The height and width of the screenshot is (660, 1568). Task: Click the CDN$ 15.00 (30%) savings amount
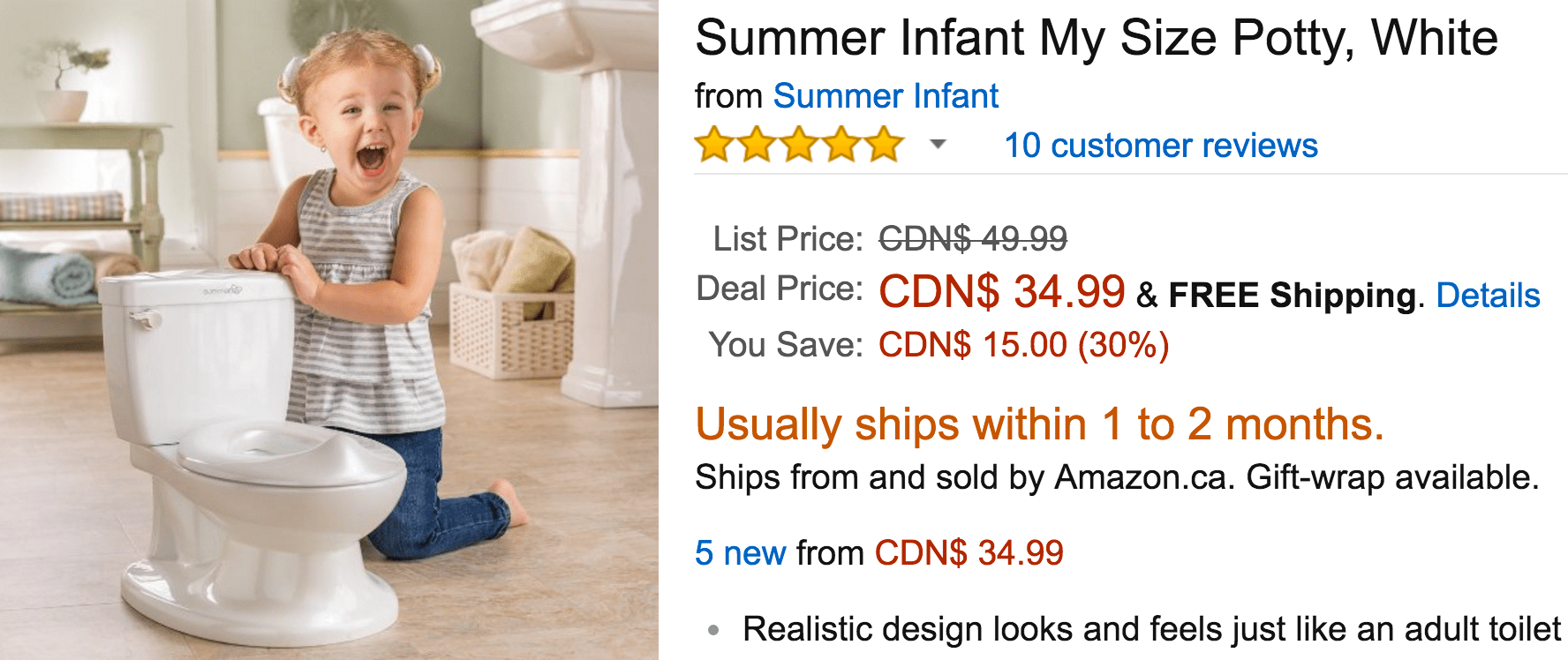tap(1023, 345)
